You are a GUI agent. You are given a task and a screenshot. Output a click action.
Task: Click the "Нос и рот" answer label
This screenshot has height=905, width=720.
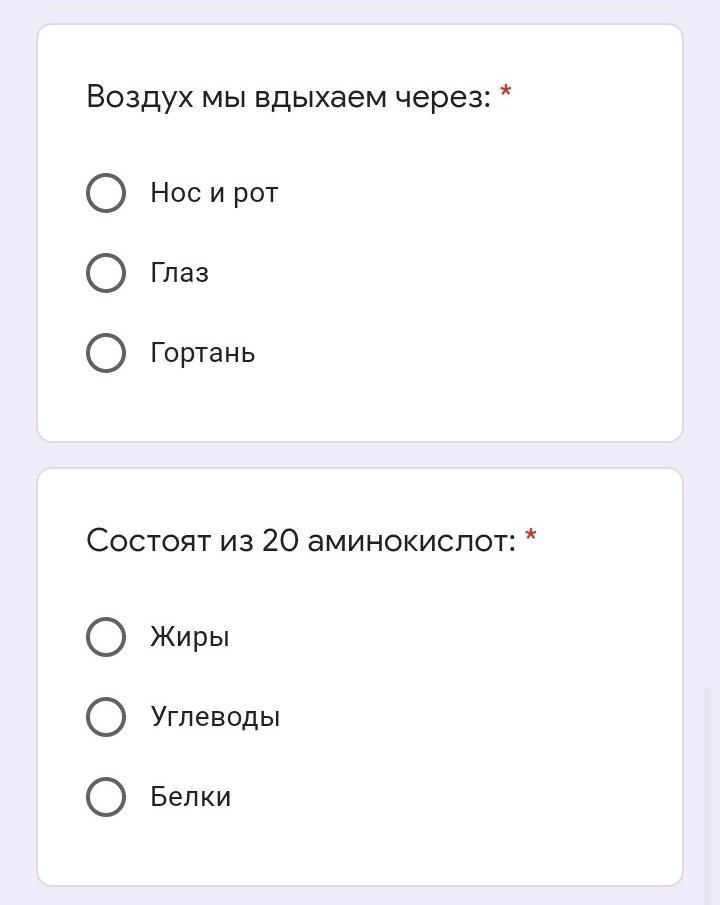[x=214, y=193]
